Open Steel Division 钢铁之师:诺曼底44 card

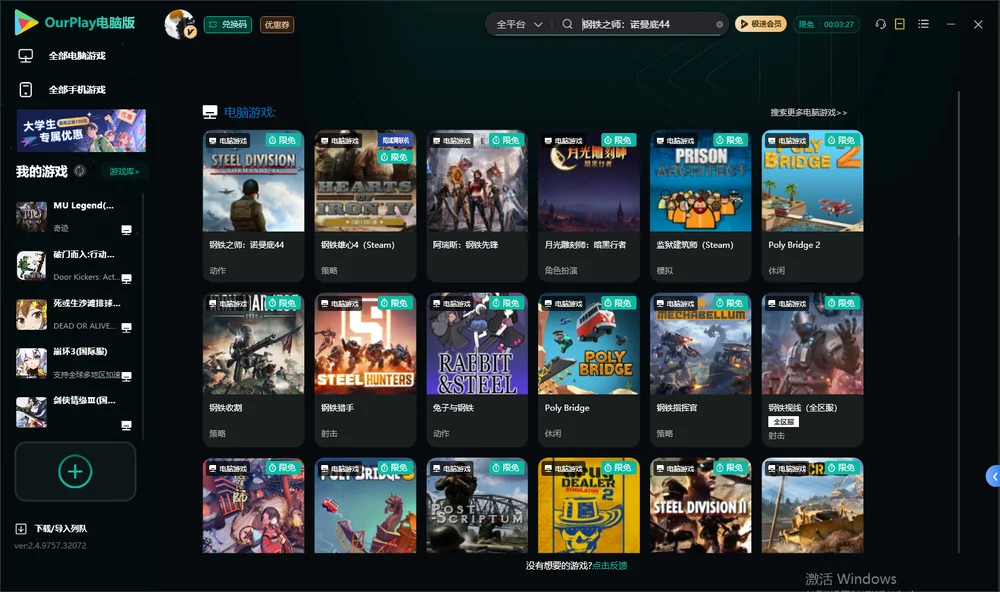(x=253, y=206)
